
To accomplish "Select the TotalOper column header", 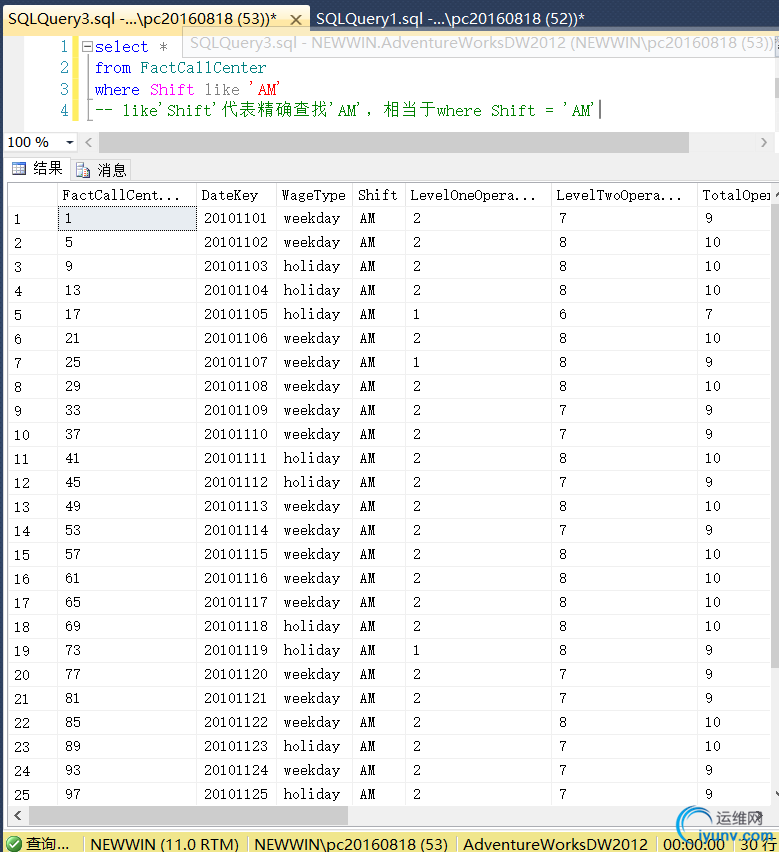I will click(x=734, y=195).
